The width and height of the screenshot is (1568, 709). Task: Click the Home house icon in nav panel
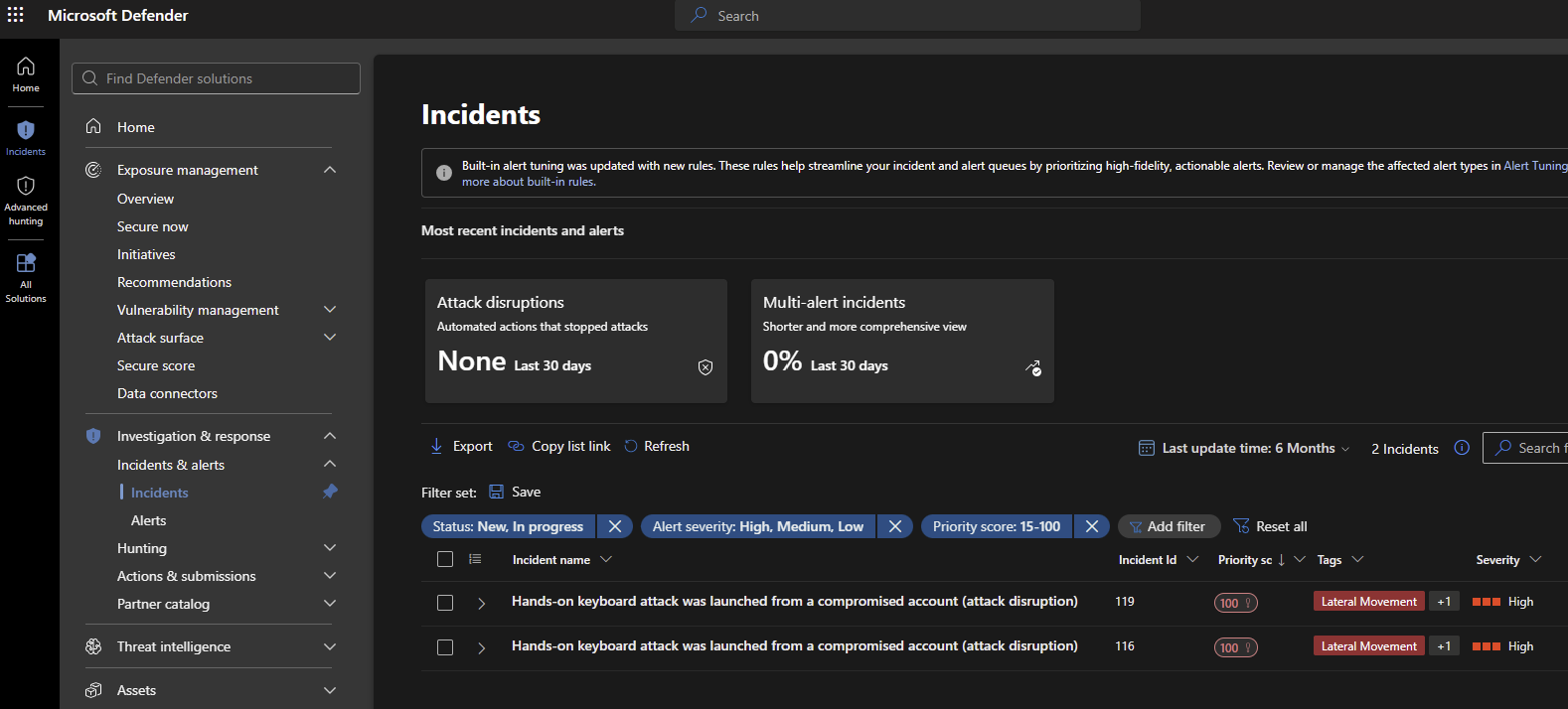point(93,126)
